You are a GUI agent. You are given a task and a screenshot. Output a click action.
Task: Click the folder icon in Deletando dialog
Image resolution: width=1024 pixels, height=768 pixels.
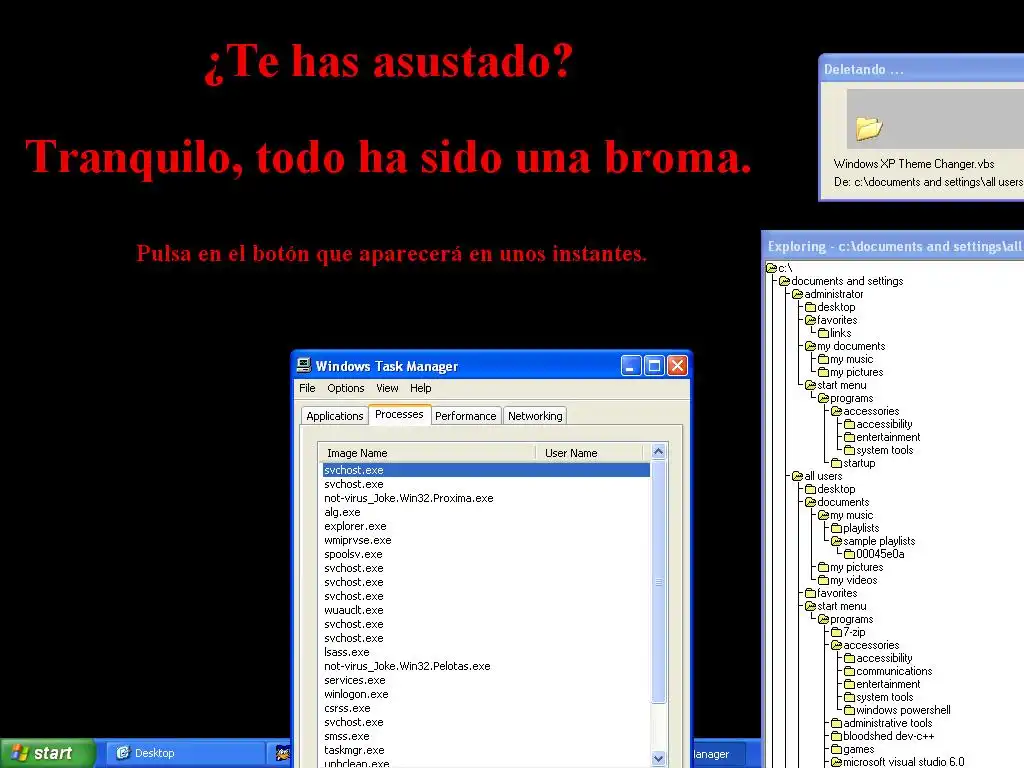869,127
